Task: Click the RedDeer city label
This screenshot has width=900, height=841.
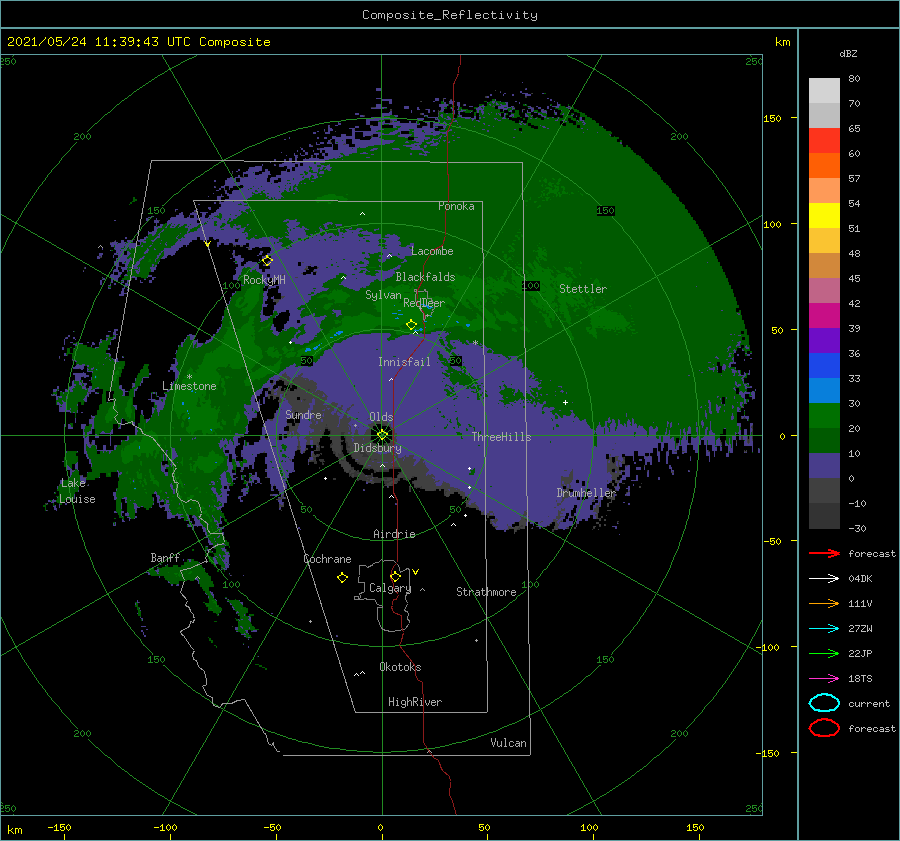Action: [x=424, y=303]
